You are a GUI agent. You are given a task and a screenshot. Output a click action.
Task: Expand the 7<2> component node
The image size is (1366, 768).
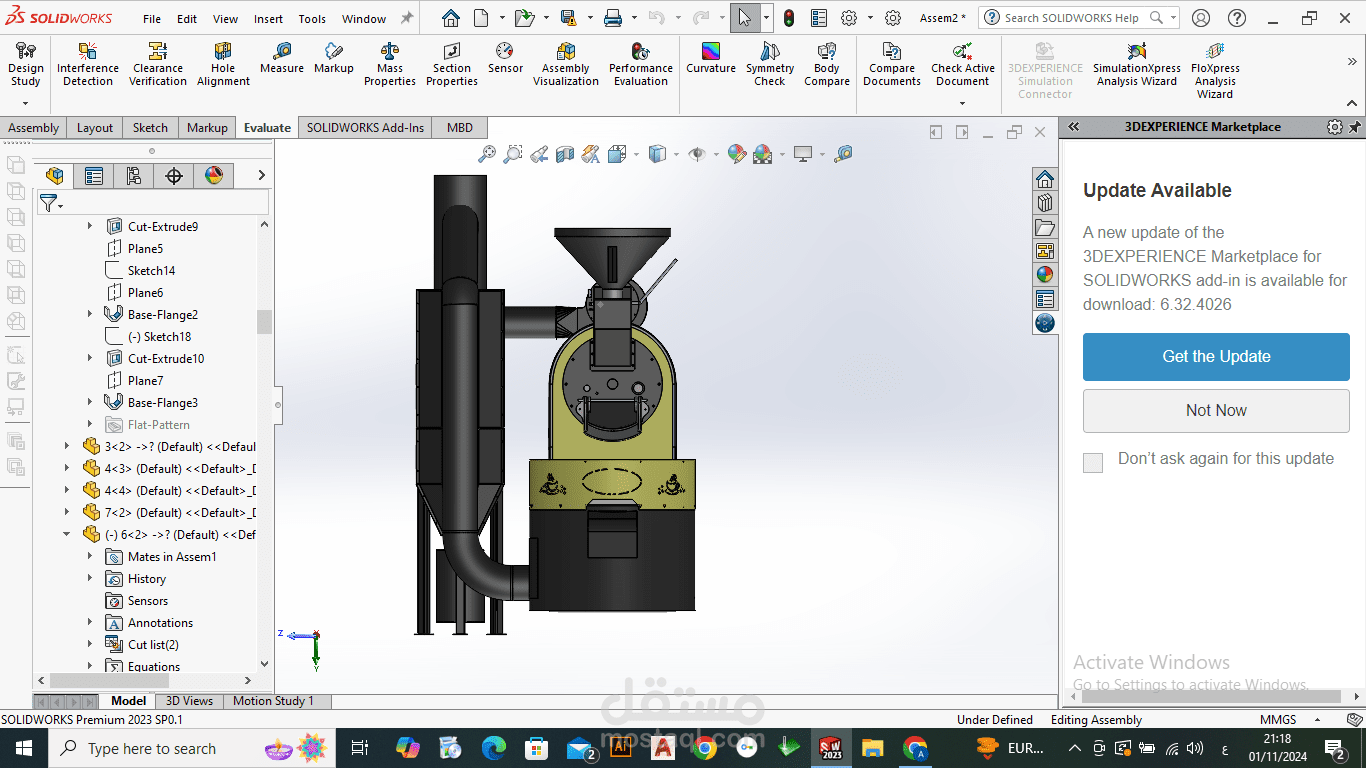coord(67,513)
